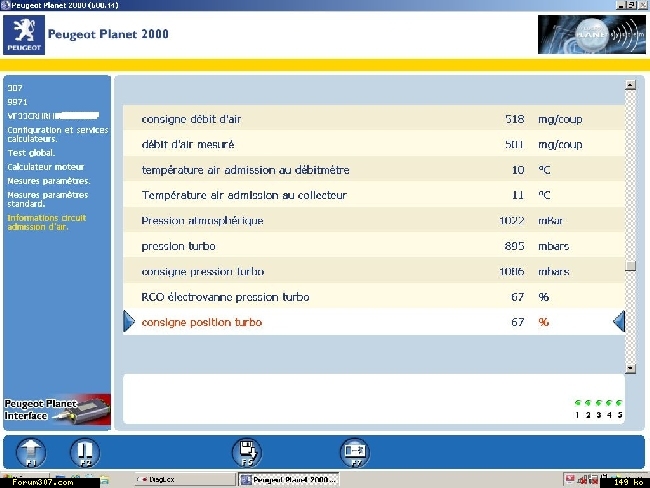Click the scrollbar up arrow
Image resolution: width=650 pixels, height=488 pixels.
pos(630,85)
